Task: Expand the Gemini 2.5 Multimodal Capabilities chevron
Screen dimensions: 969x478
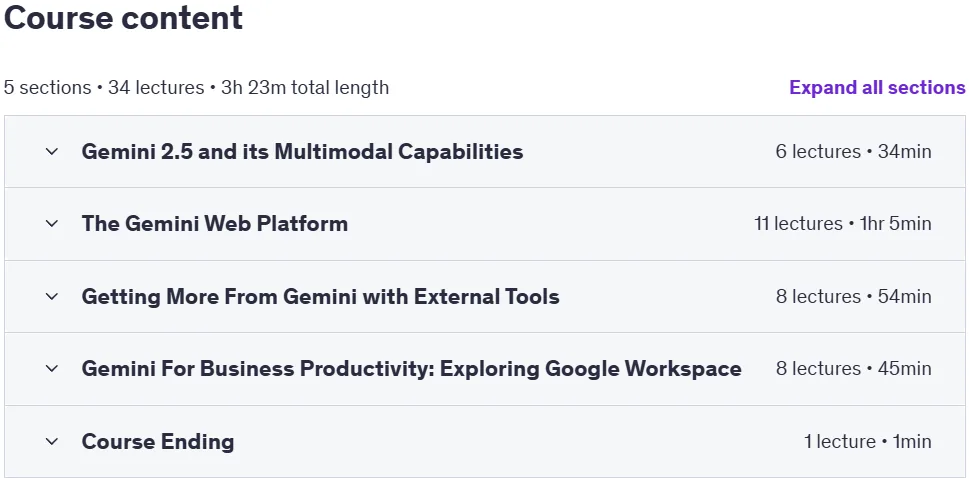Action: point(52,152)
